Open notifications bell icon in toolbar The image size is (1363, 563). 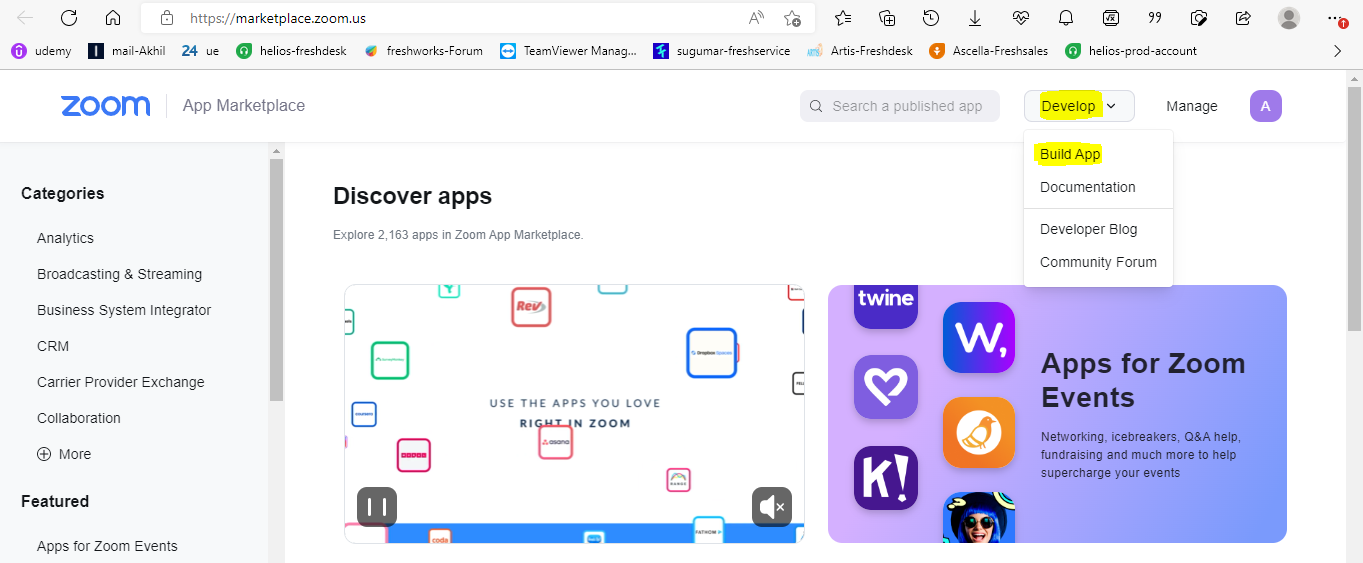tap(1066, 18)
